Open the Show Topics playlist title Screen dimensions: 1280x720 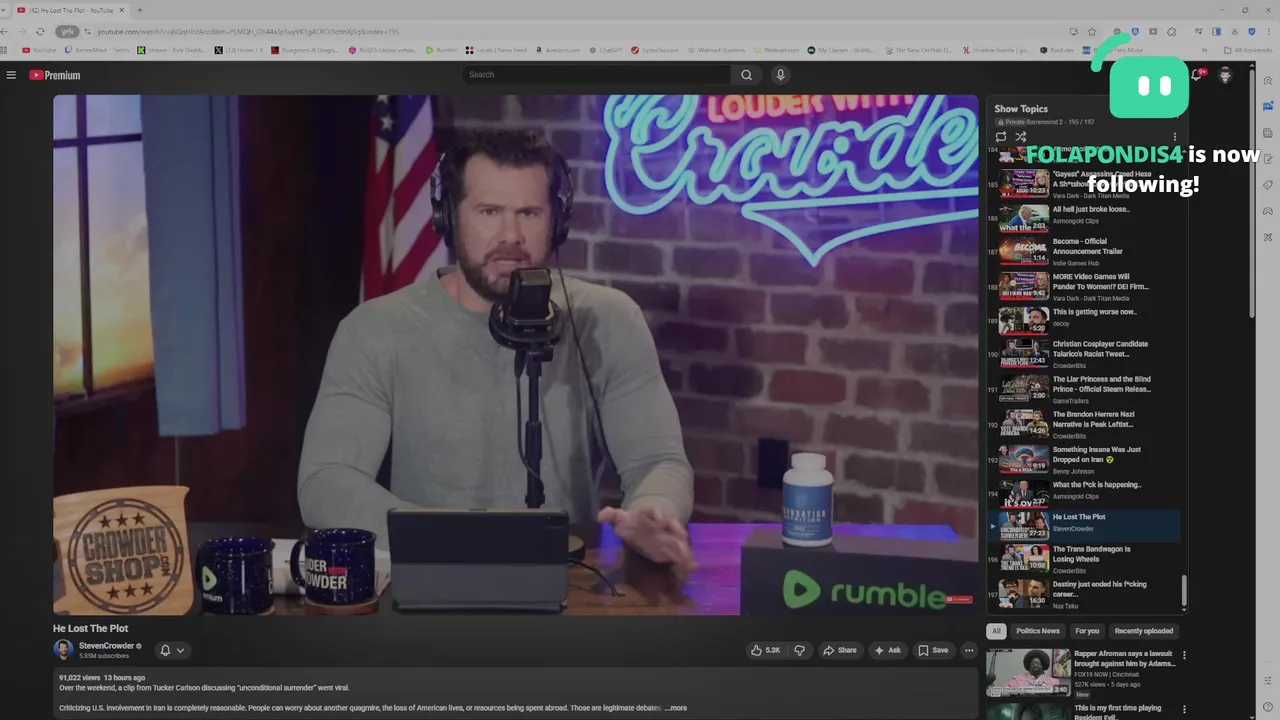tap(1021, 109)
